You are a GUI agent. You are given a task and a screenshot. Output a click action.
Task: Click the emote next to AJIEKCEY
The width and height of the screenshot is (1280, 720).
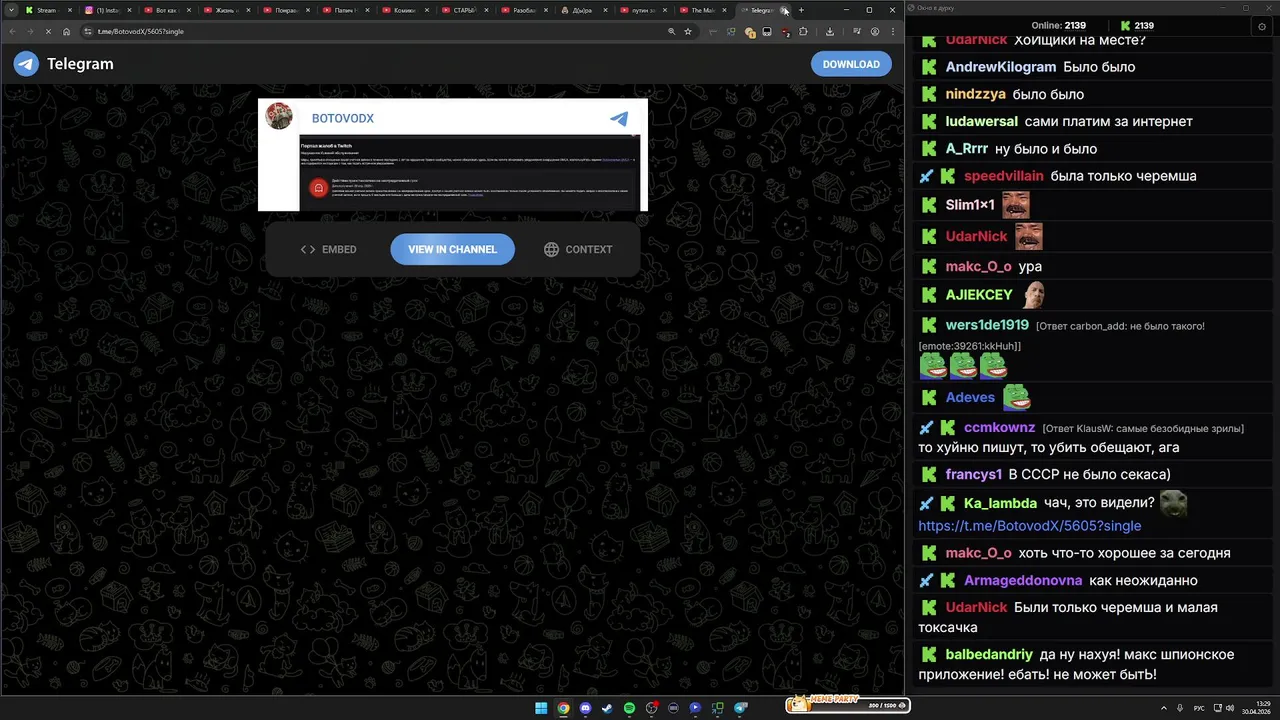coord(1034,294)
